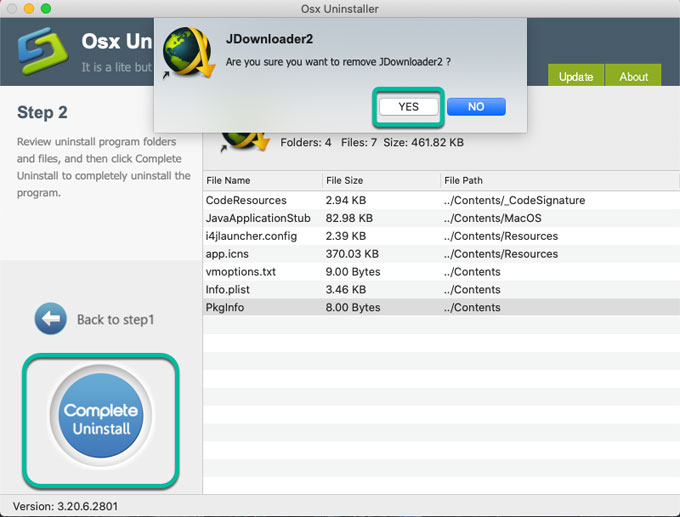Click the Step 2 heading
680x517 pixels.
(42, 112)
